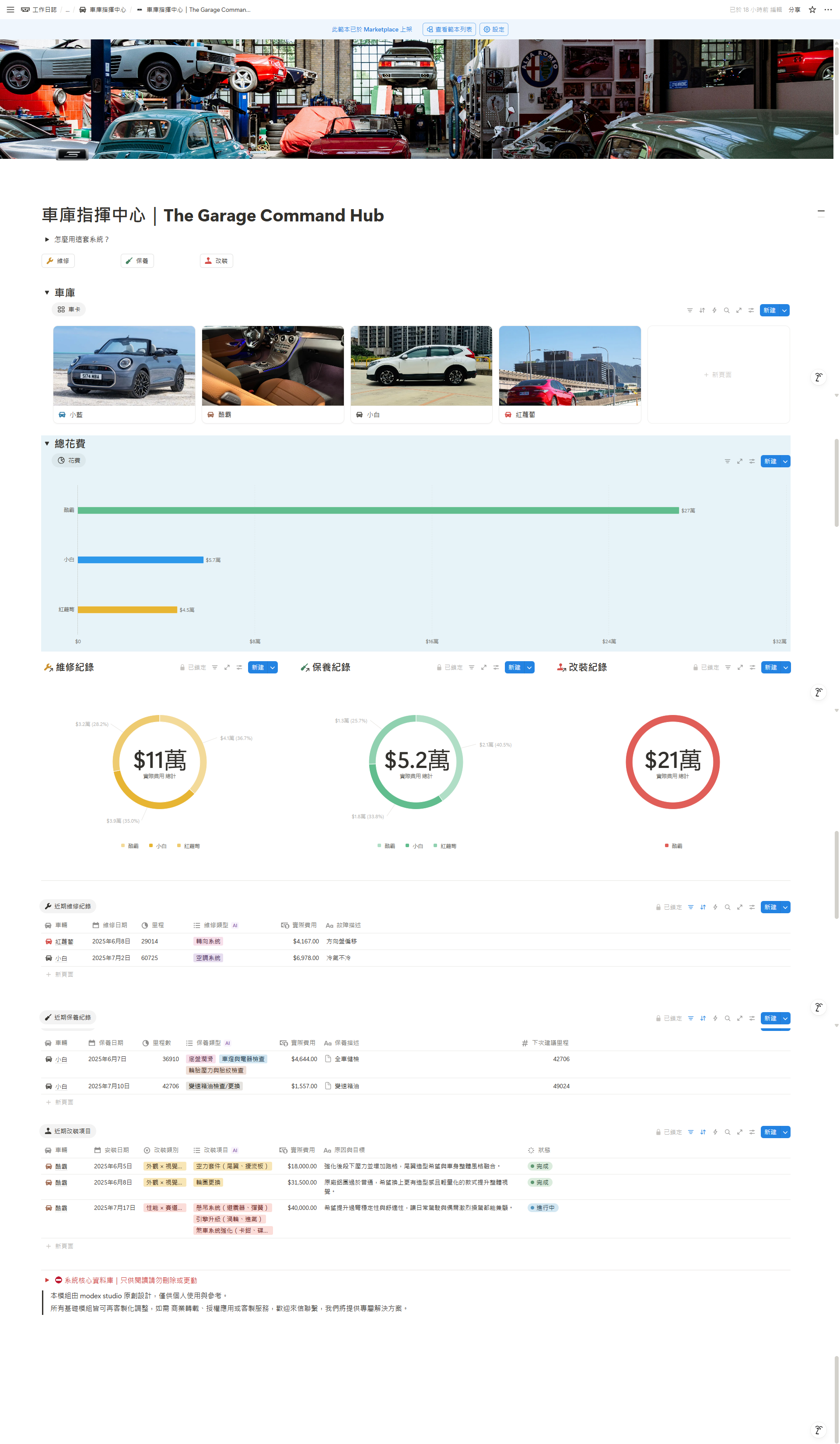Open 新建 dropdown arrow in 總花費 toolbar
Viewport: 840px width, 1444px height.
pyautogui.click(x=785, y=461)
